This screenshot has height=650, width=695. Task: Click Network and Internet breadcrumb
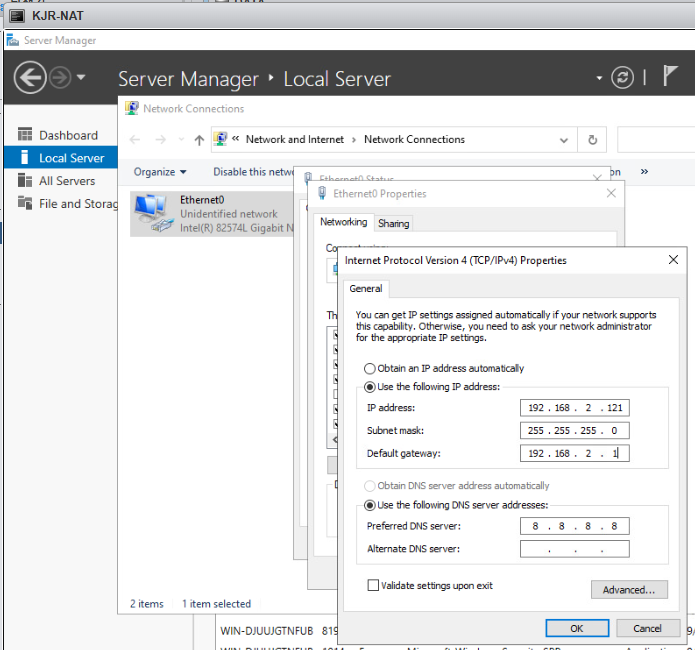coord(295,139)
